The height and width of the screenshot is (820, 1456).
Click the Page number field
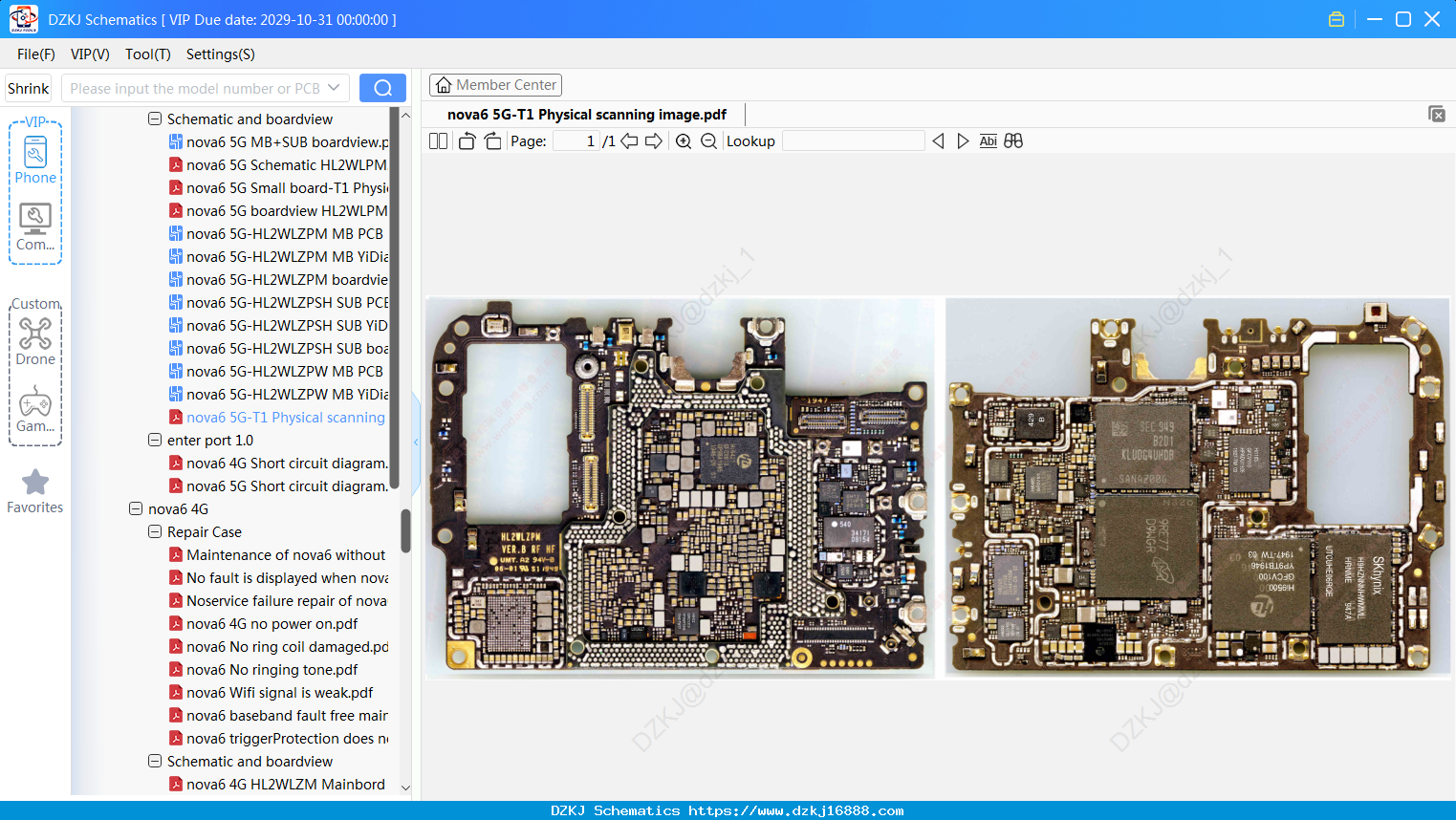click(576, 141)
